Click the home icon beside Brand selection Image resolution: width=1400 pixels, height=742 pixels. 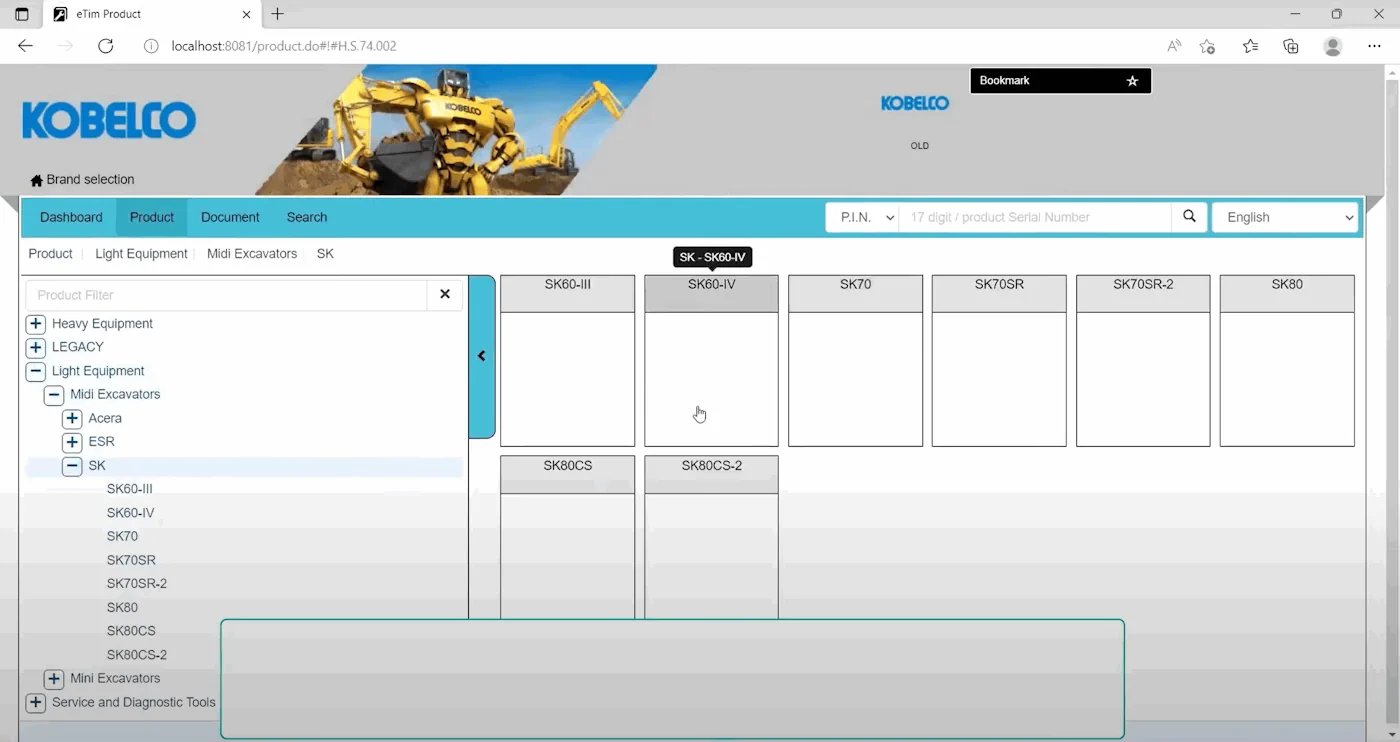[x=37, y=180]
